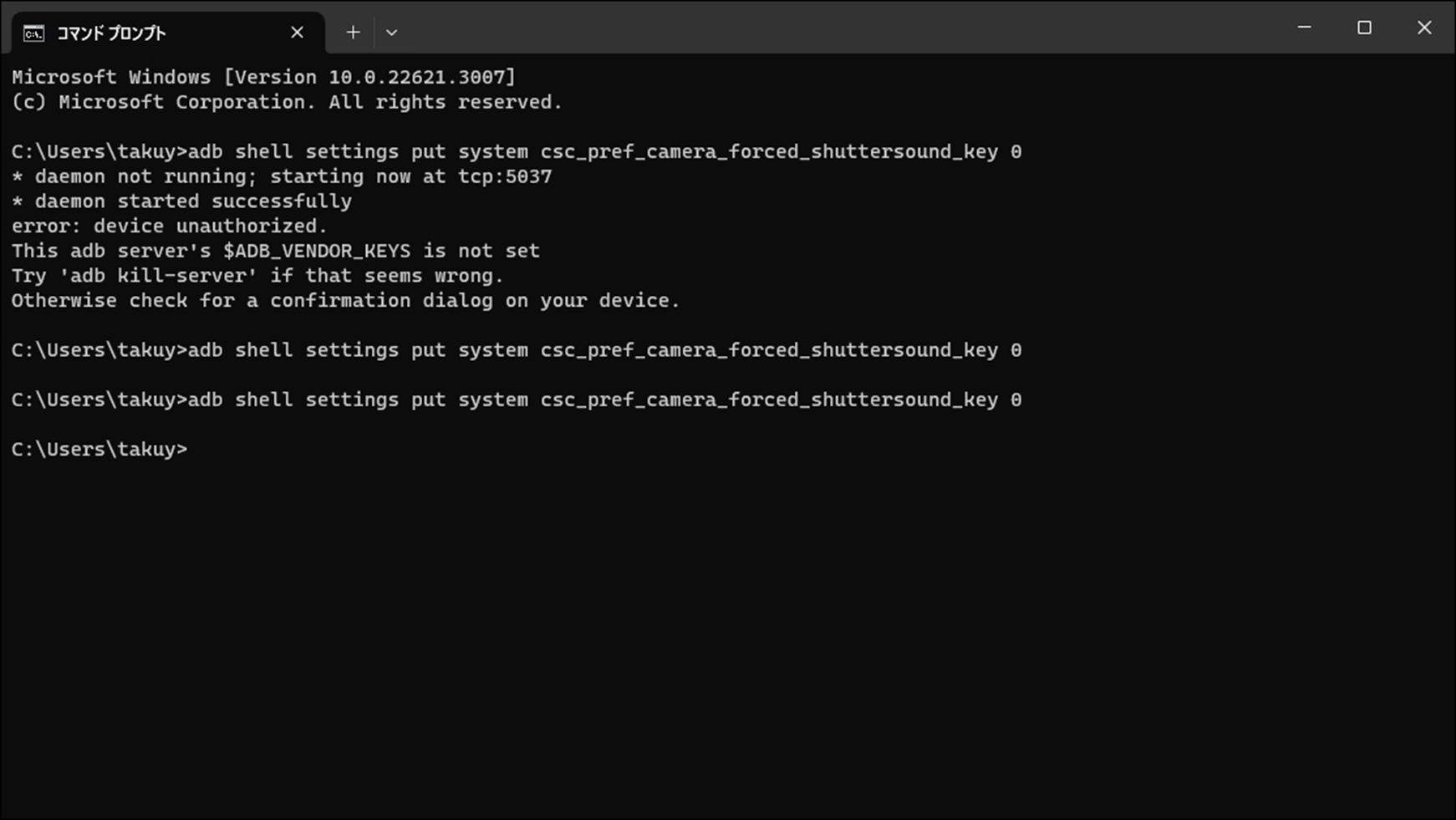Screen dimensions: 1456x820
Task: Click the confirmation dialog hint line
Action: pyautogui.click(x=345, y=301)
